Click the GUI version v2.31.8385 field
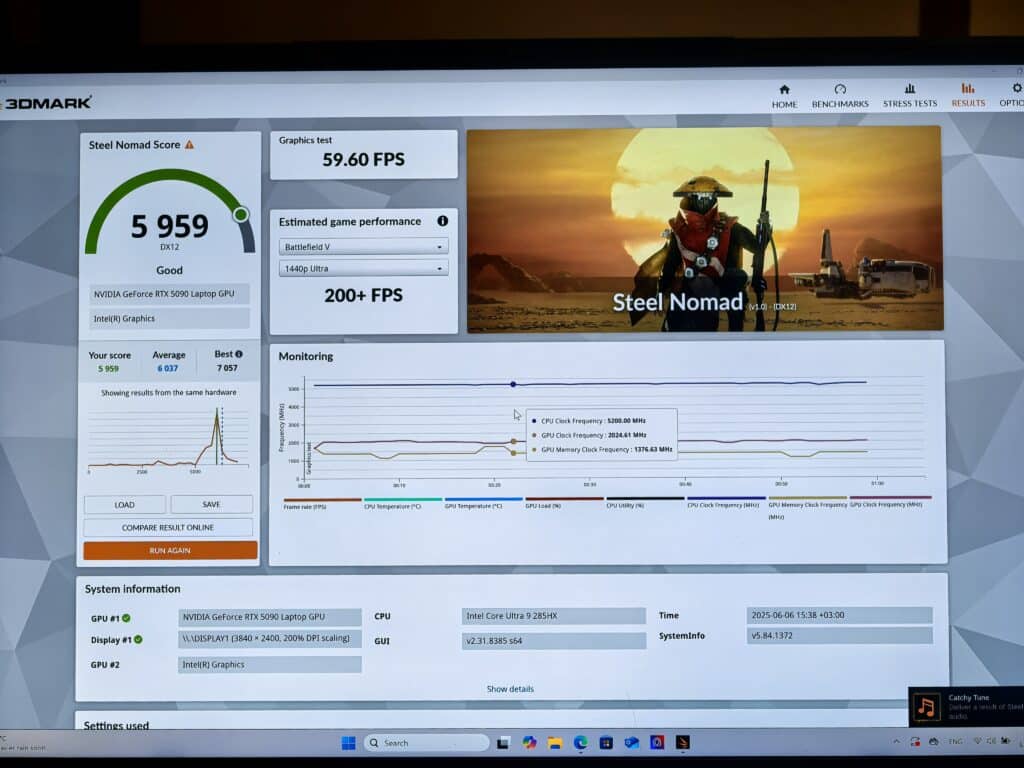Image resolution: width=1024 pixels, height=768 pixels. click(x=554, y=641)
